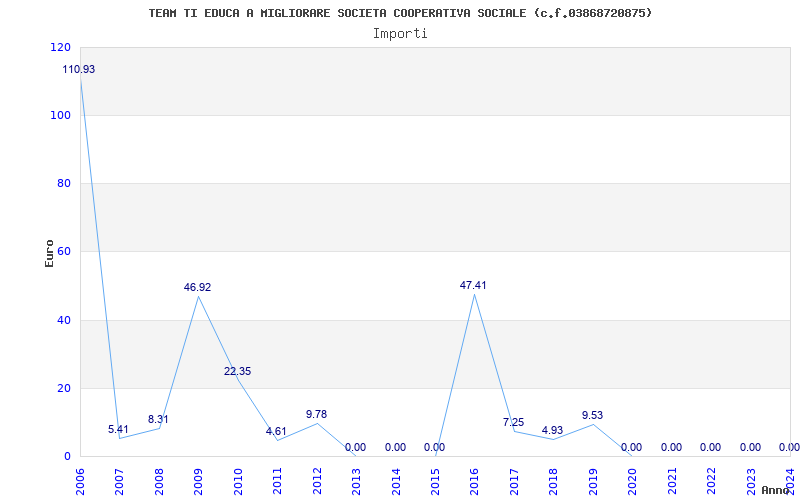The width and height of the screenshot is (800, 500).
Task: Click the chart title with cooperative name
Action: tap(400, 13)
